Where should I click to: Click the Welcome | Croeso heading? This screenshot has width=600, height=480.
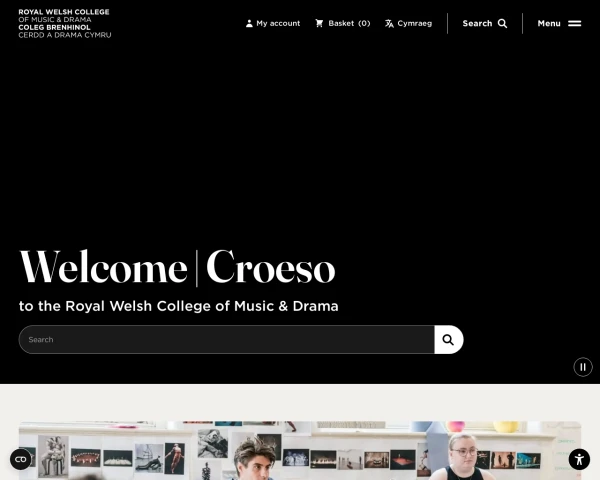177,267
